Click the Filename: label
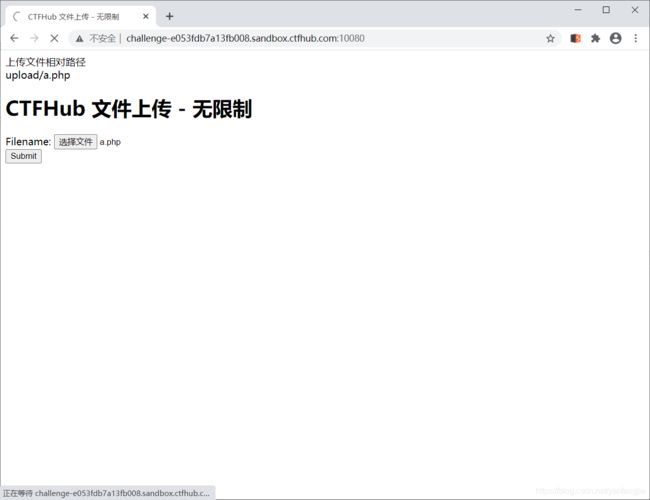Viewport: 650px width, 500px height. click(28, 142)
